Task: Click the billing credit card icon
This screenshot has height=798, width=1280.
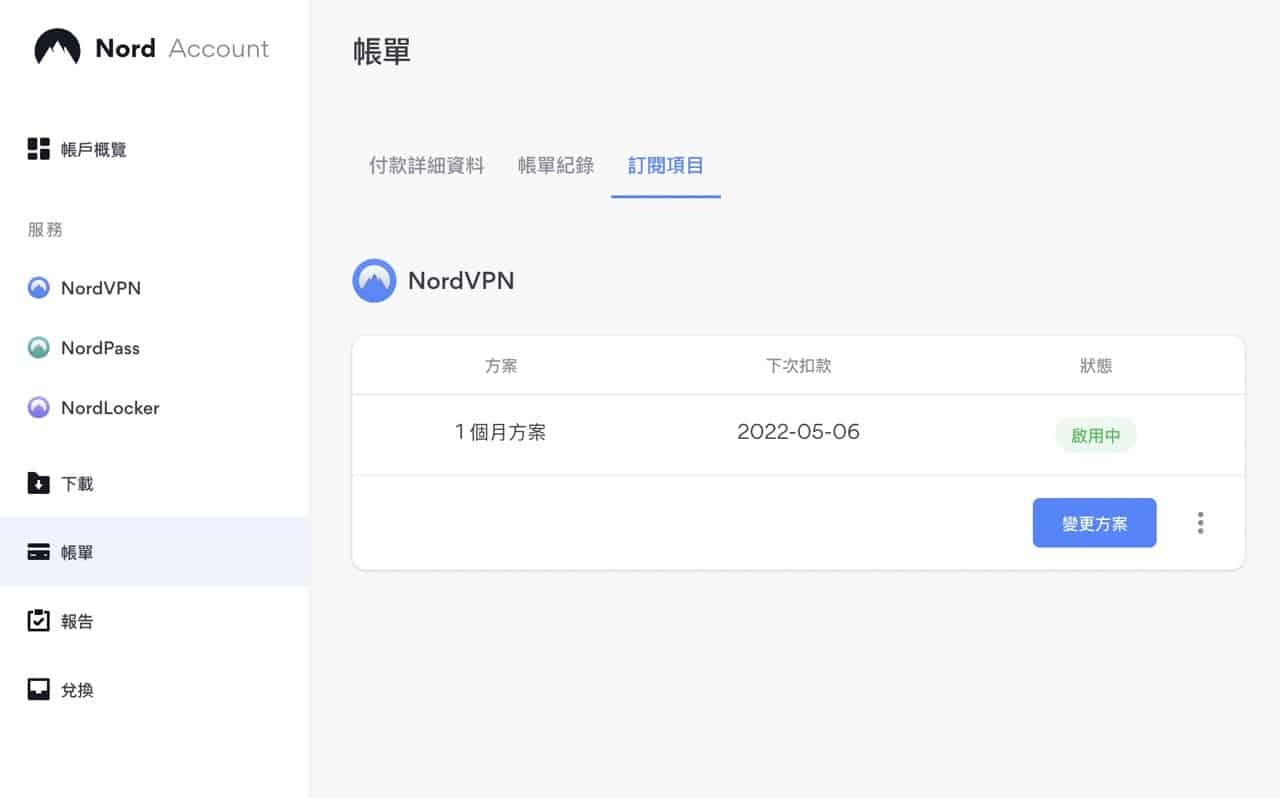Action: pyautogui.click(x=38, y=552)
